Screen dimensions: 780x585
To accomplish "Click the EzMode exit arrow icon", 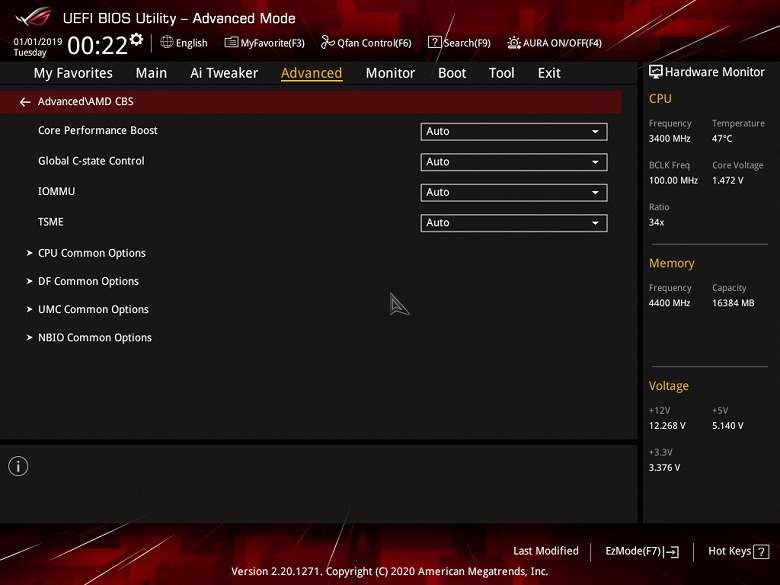I will (672, 551).
